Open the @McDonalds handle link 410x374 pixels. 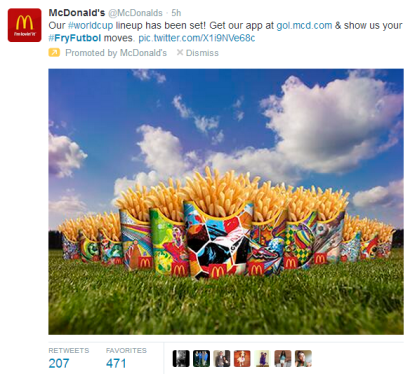[136, 13]
